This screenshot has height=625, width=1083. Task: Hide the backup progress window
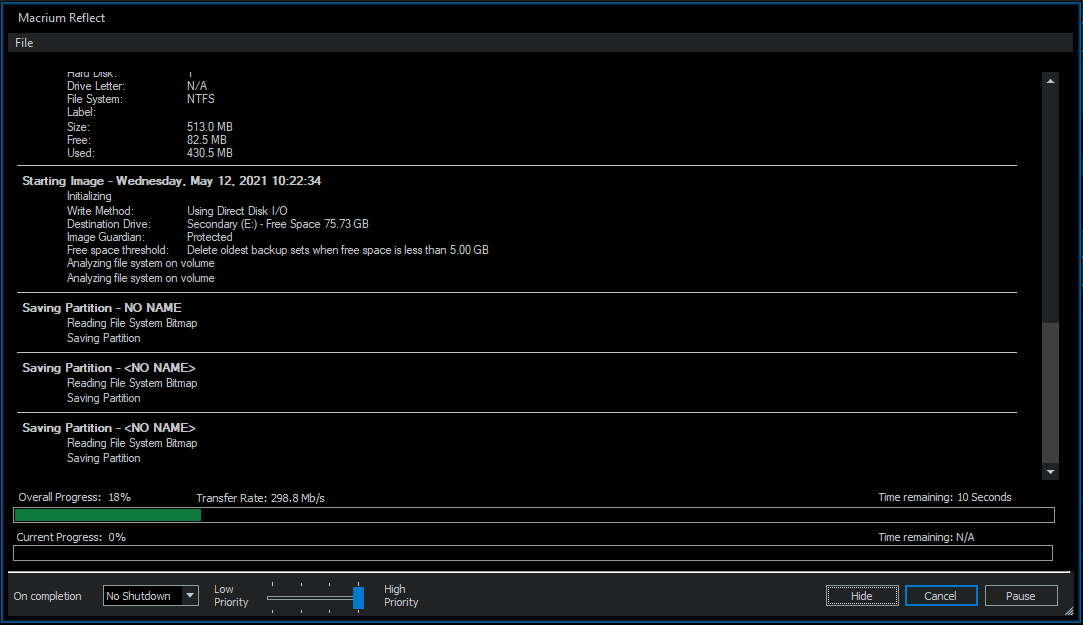click(x=862, y=595)
